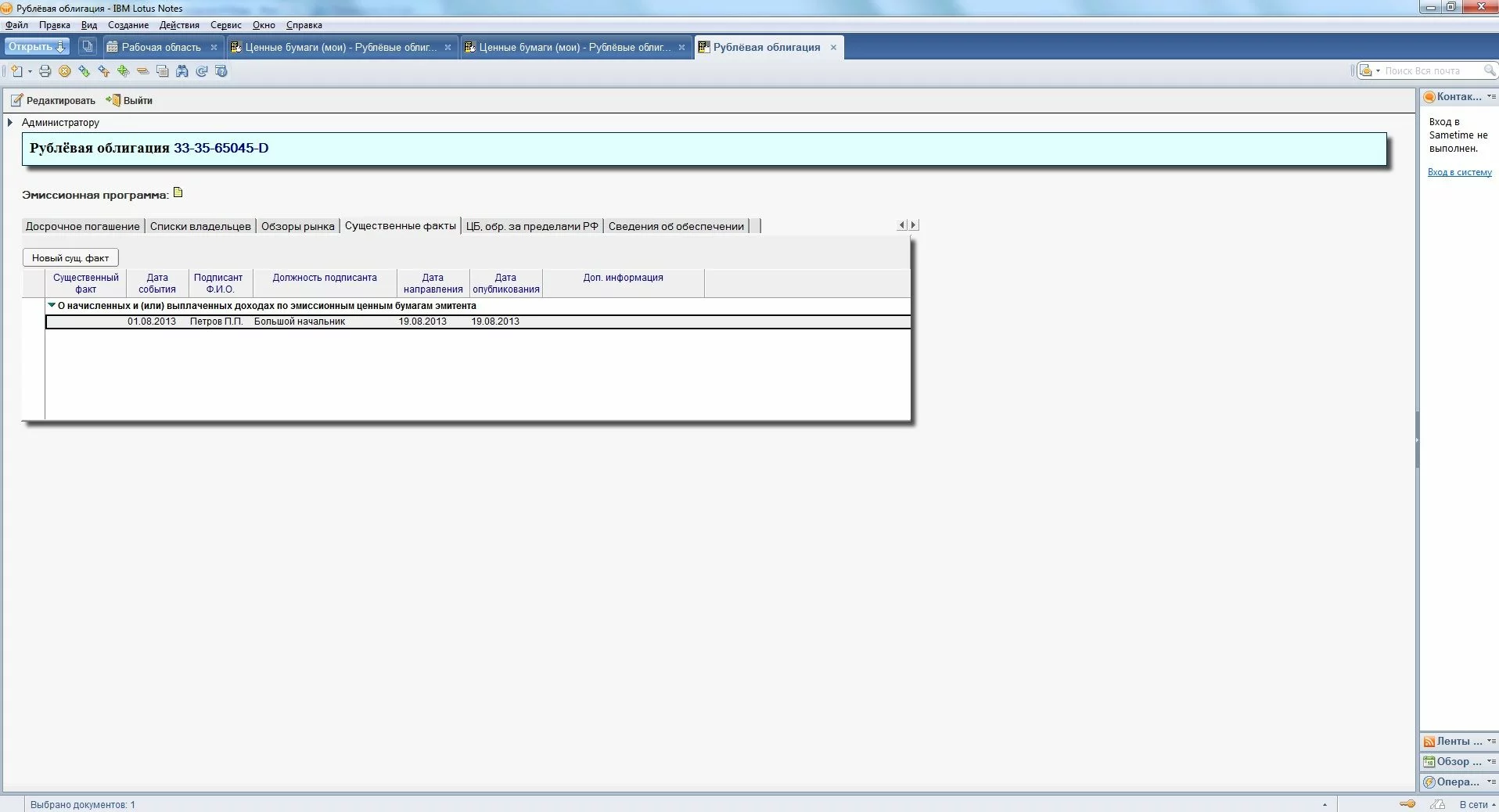Image resolution: width=1499 pixels, height=812 pixels.
Task: Click the note icon beside Эмиссионная программа
Action: coord(178,192)
